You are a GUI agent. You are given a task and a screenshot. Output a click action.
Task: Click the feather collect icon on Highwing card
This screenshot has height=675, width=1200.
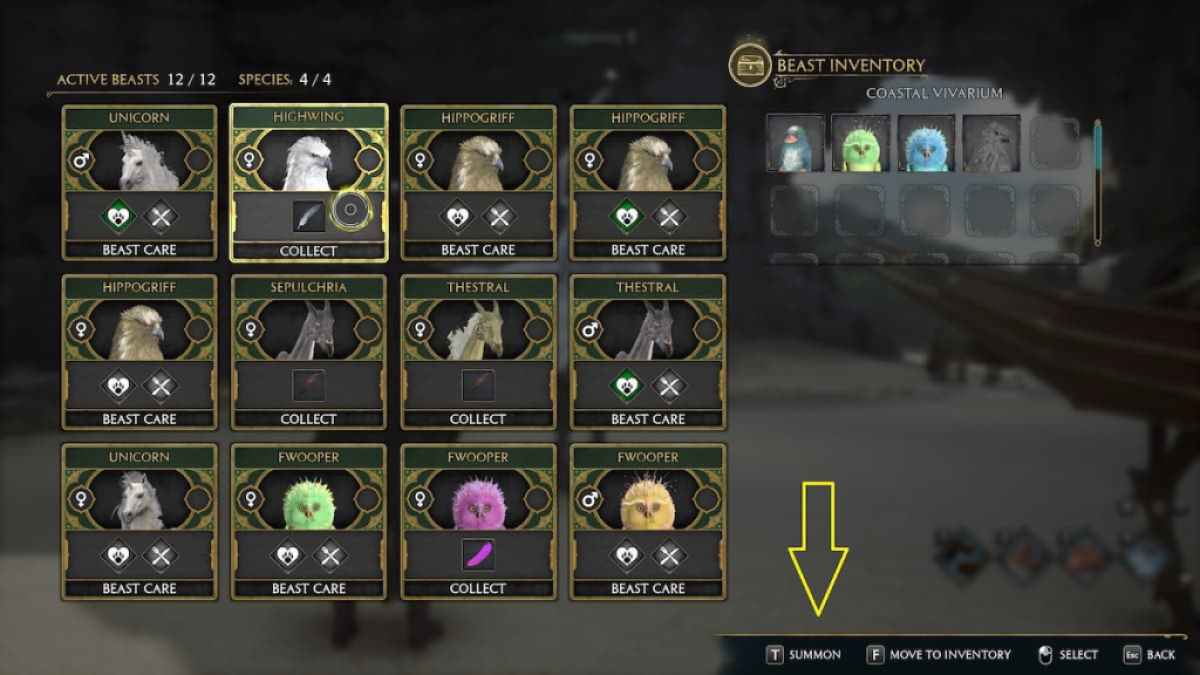point(308,215)
